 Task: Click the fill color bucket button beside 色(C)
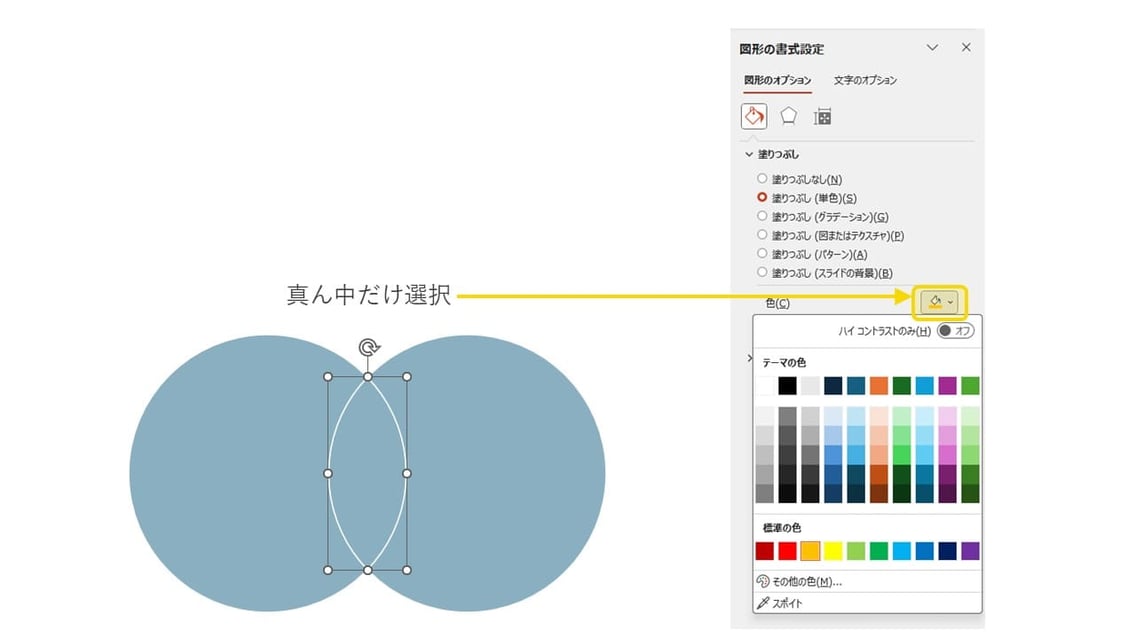pyautogui.click(x=933, y=301)
